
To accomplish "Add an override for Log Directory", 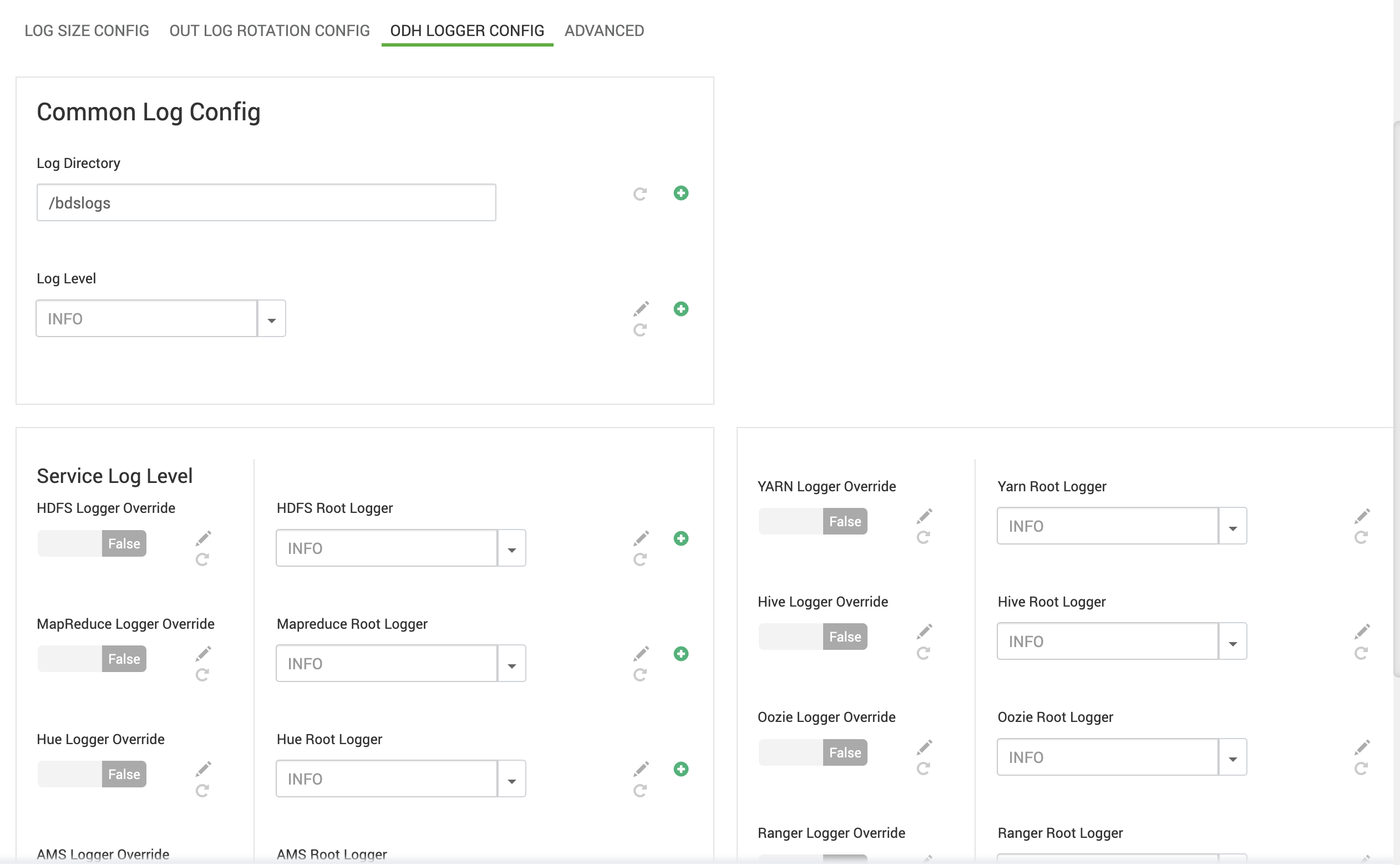I will 681,193.
